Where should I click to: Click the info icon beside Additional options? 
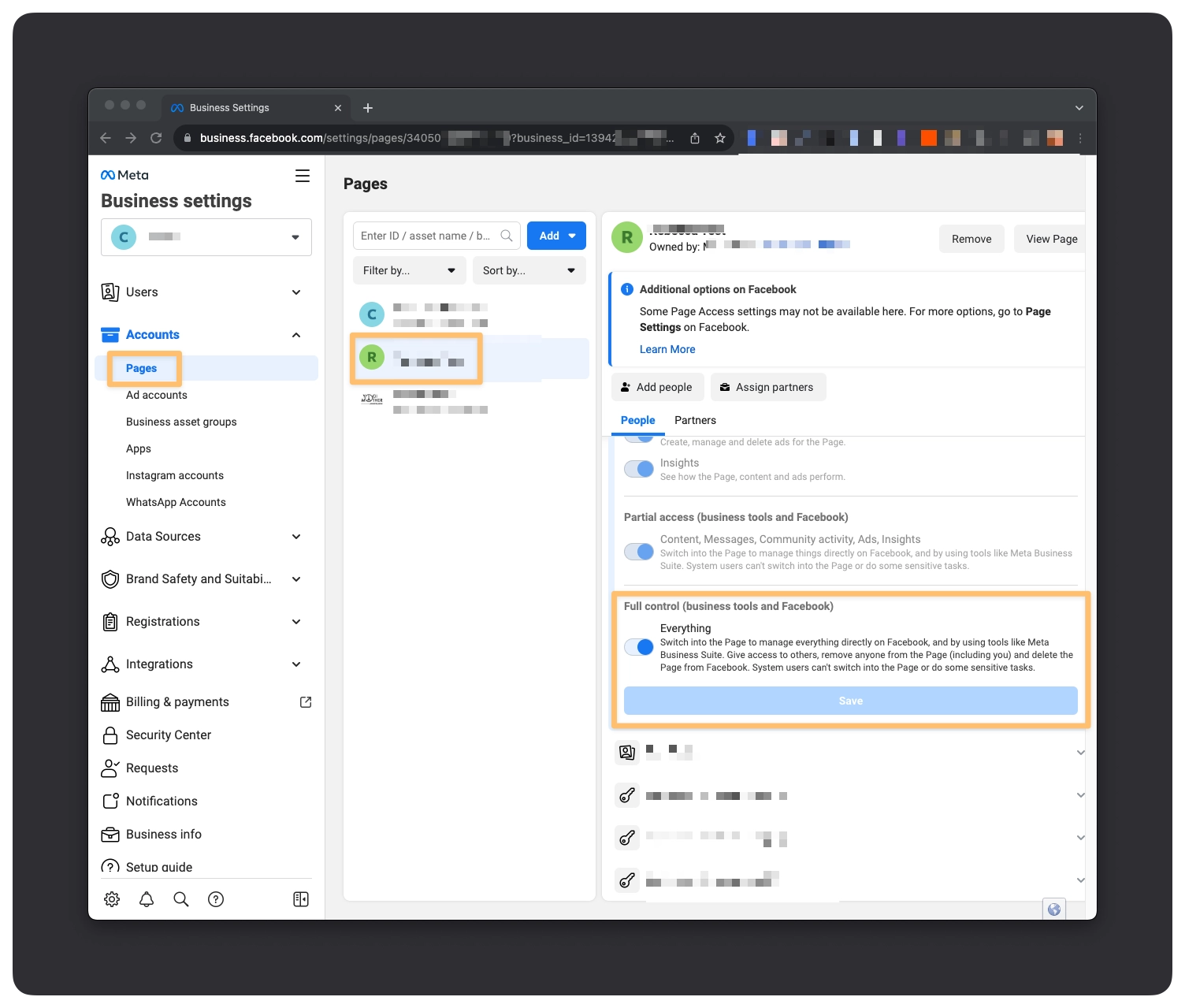(x=627, y=289)
